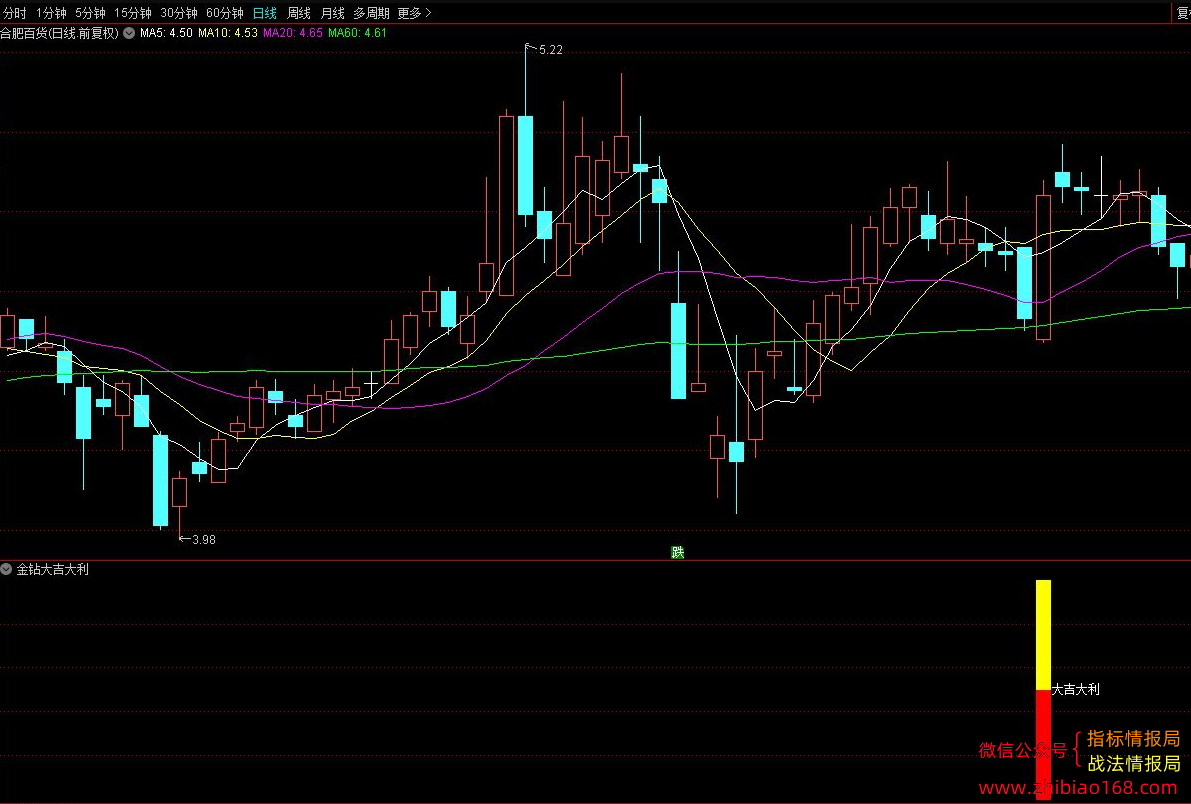Click the large cyan candle above 跌 marker
The width and height of the screenshot is (1191, 804).
(678, 350)
